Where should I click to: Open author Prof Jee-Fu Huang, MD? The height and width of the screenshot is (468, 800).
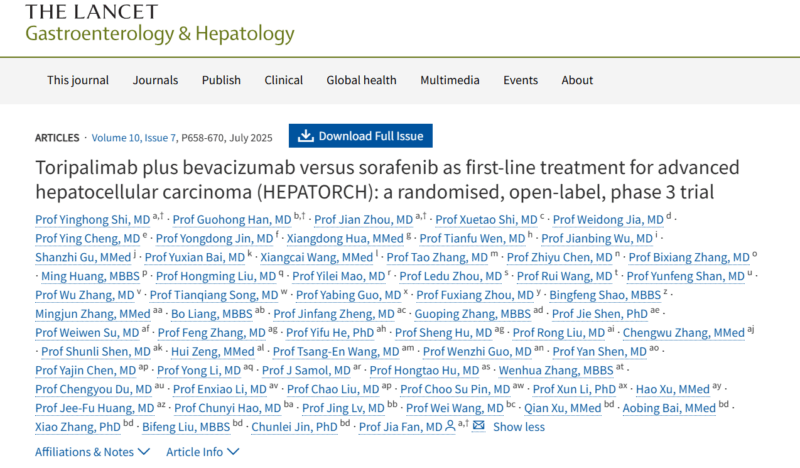[x=94, y=409]
